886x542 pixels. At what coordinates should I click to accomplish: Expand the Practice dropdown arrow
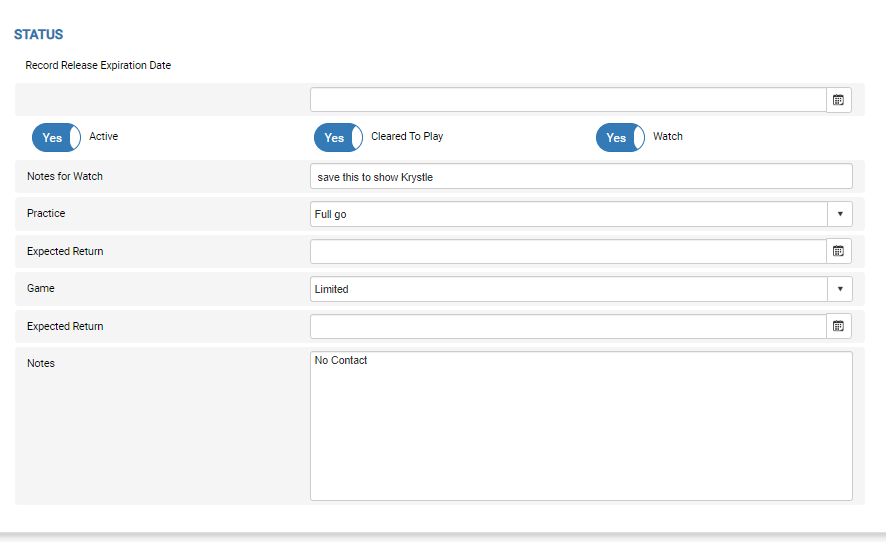(x=839, y=214)
